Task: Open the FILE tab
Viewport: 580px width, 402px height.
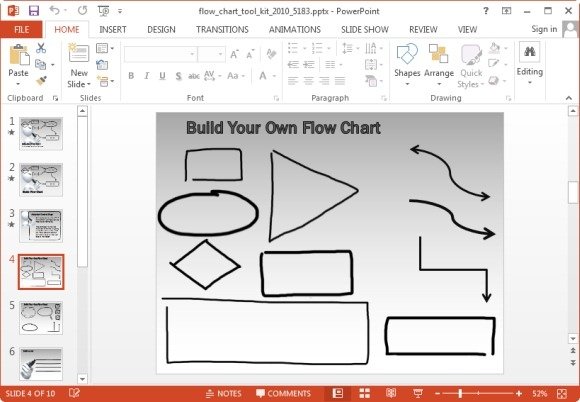Action: point(21,30)
